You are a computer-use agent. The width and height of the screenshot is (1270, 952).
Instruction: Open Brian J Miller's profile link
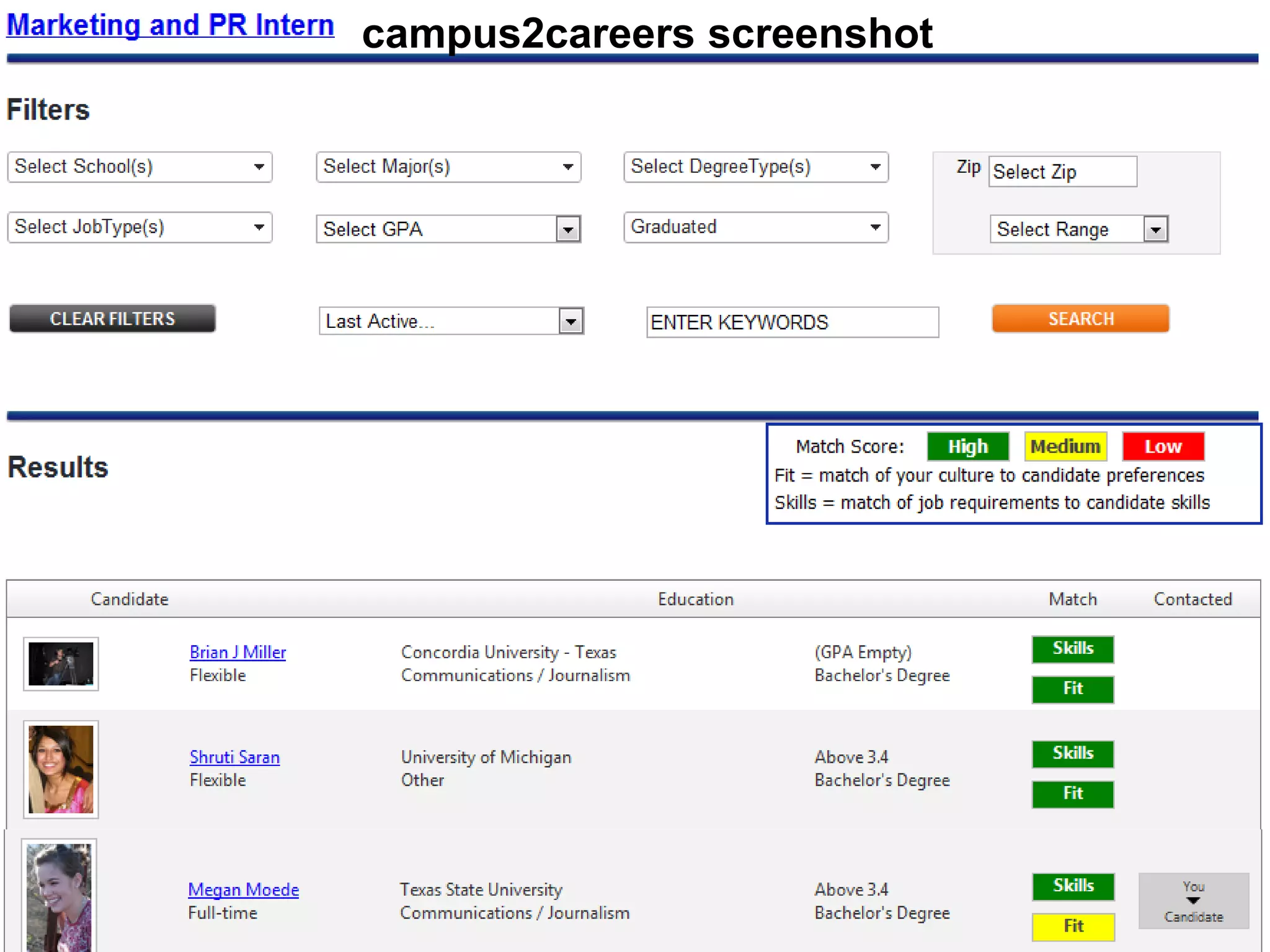pyautogui.click(x=238, y=652)
